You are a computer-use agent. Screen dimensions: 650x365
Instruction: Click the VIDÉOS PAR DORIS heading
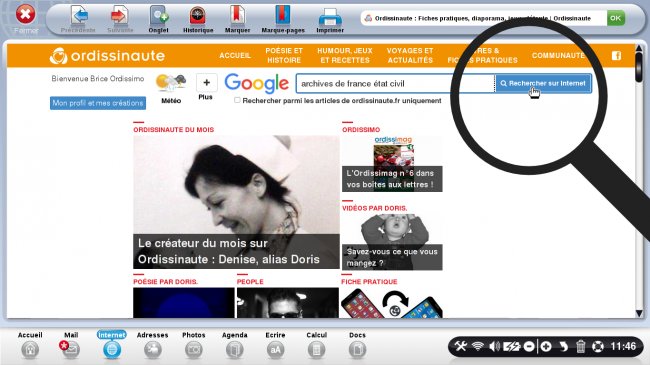[375, 208]
